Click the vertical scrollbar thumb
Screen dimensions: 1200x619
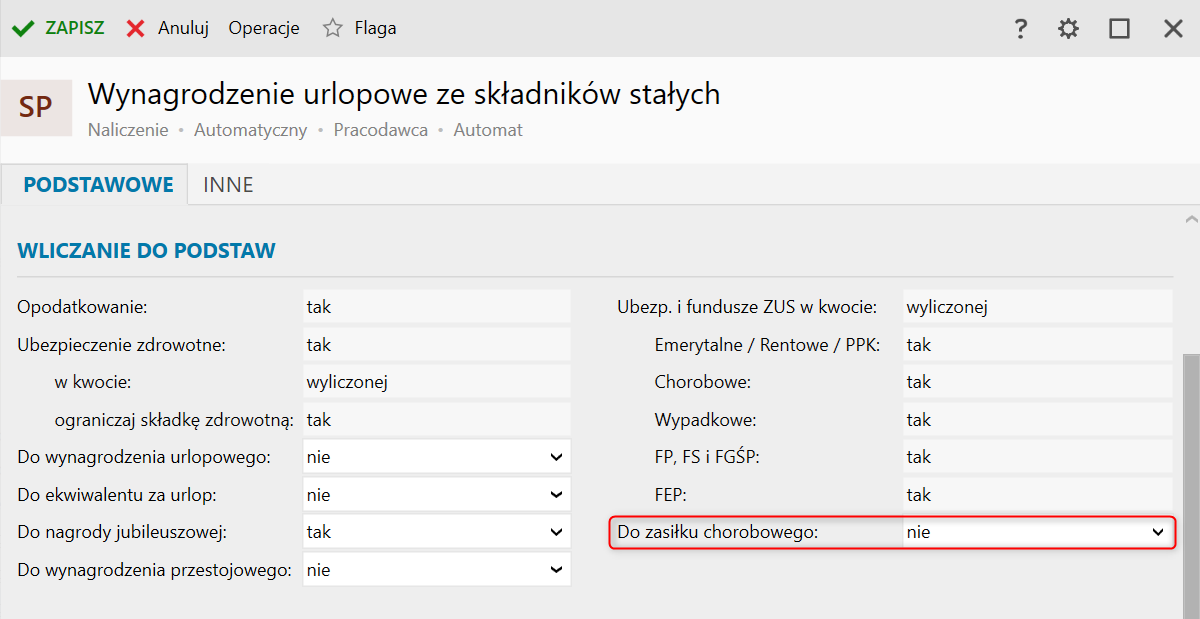pyautogui.click(x=1190, y=480)
